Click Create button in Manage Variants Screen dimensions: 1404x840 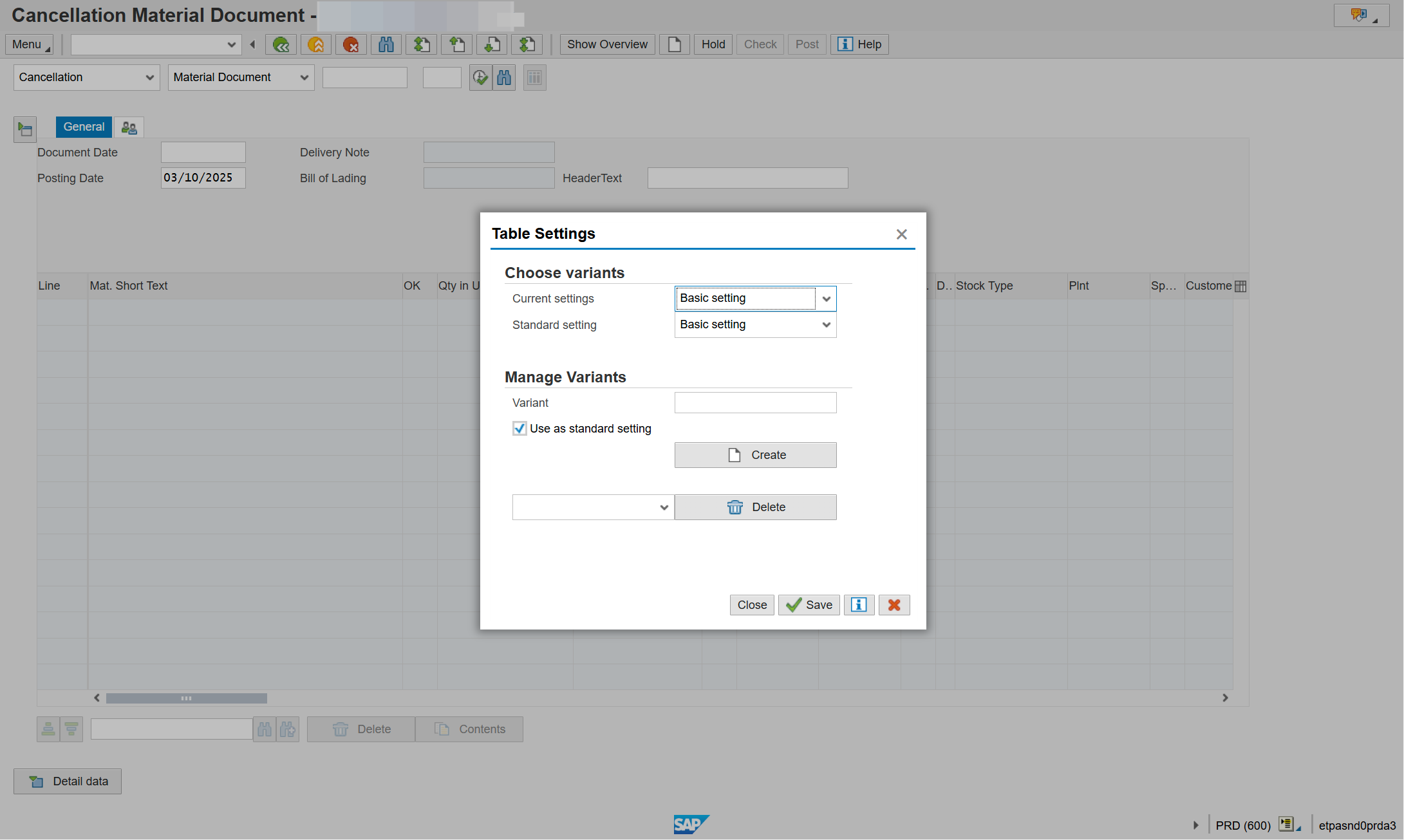coord(755,455)
